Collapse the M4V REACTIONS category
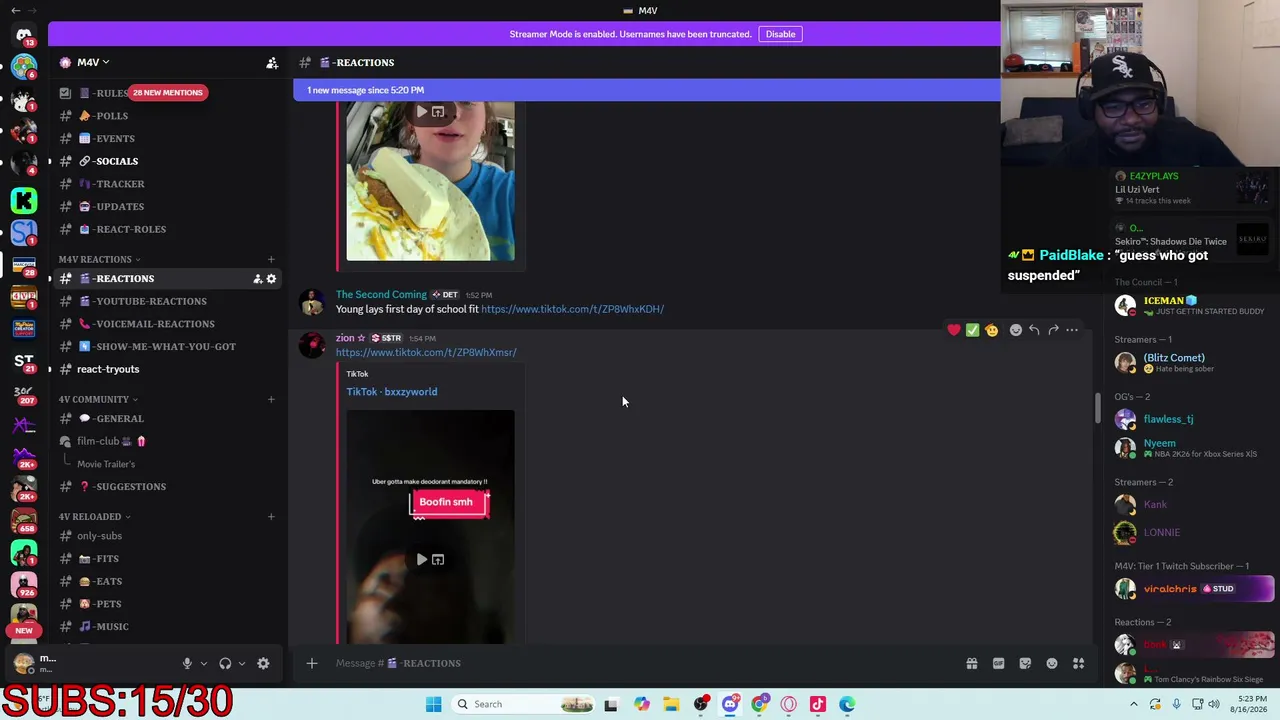This screenshot has height=720, width=1280. pyautogui.click(x=99, y=259)
